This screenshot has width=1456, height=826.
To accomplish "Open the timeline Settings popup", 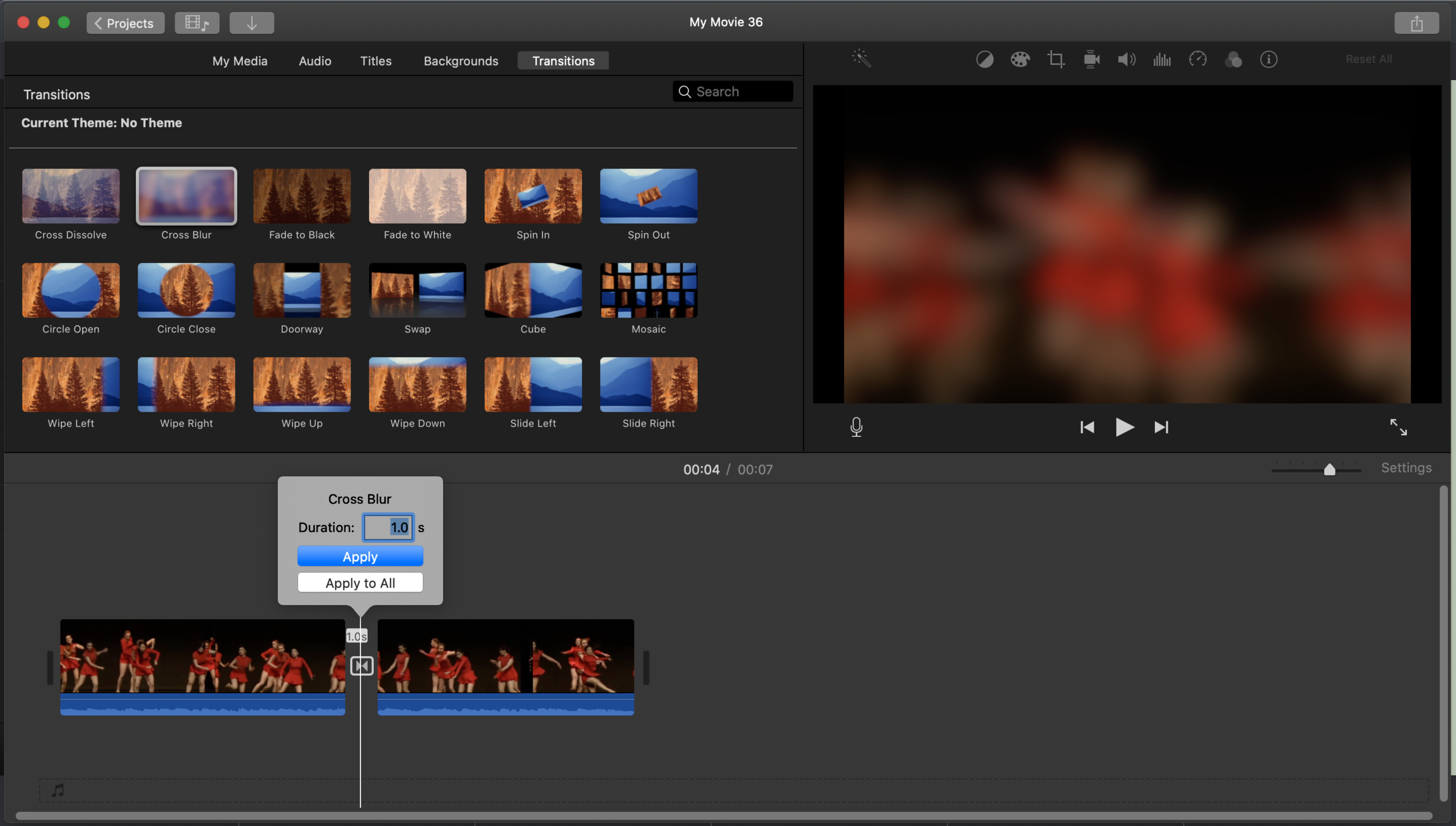I will pos(1406,468).
